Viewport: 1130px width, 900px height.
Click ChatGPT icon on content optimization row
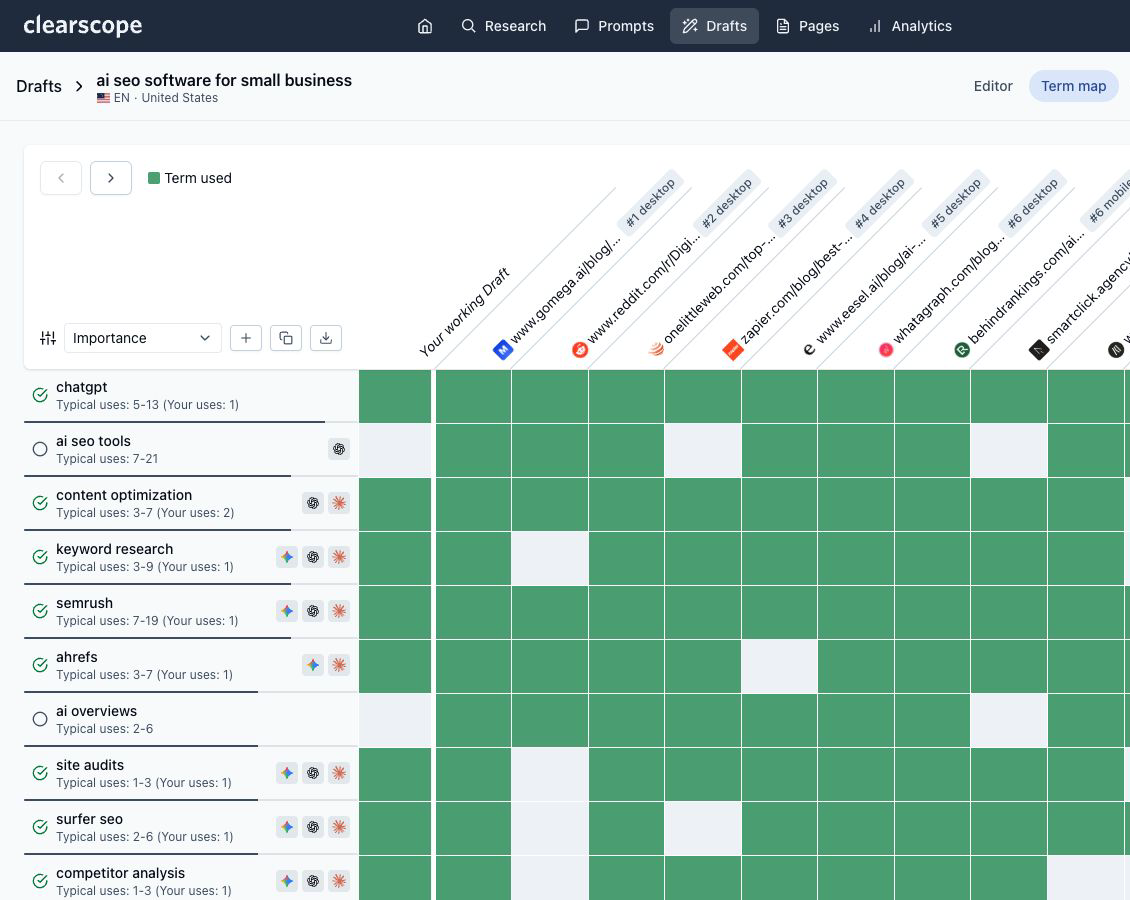(313, 503)
